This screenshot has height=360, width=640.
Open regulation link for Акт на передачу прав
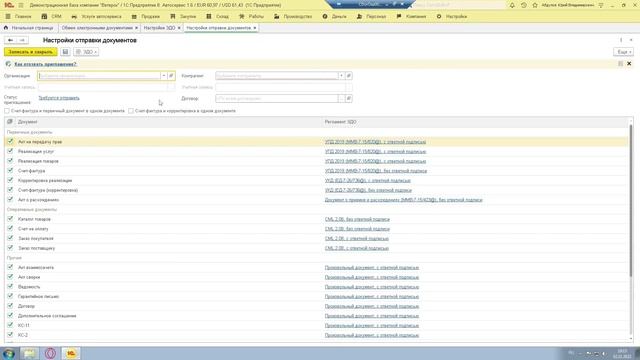point(375,142)
